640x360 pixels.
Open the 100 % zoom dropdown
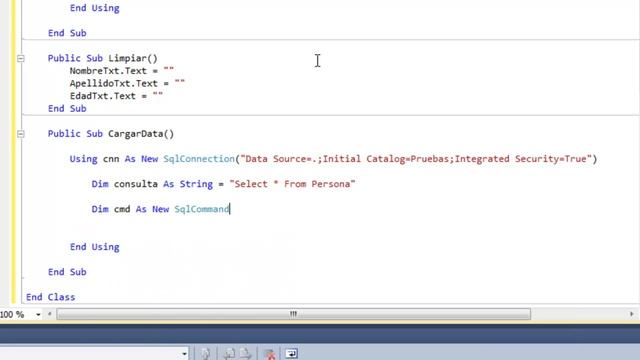[x=38, y=315]
